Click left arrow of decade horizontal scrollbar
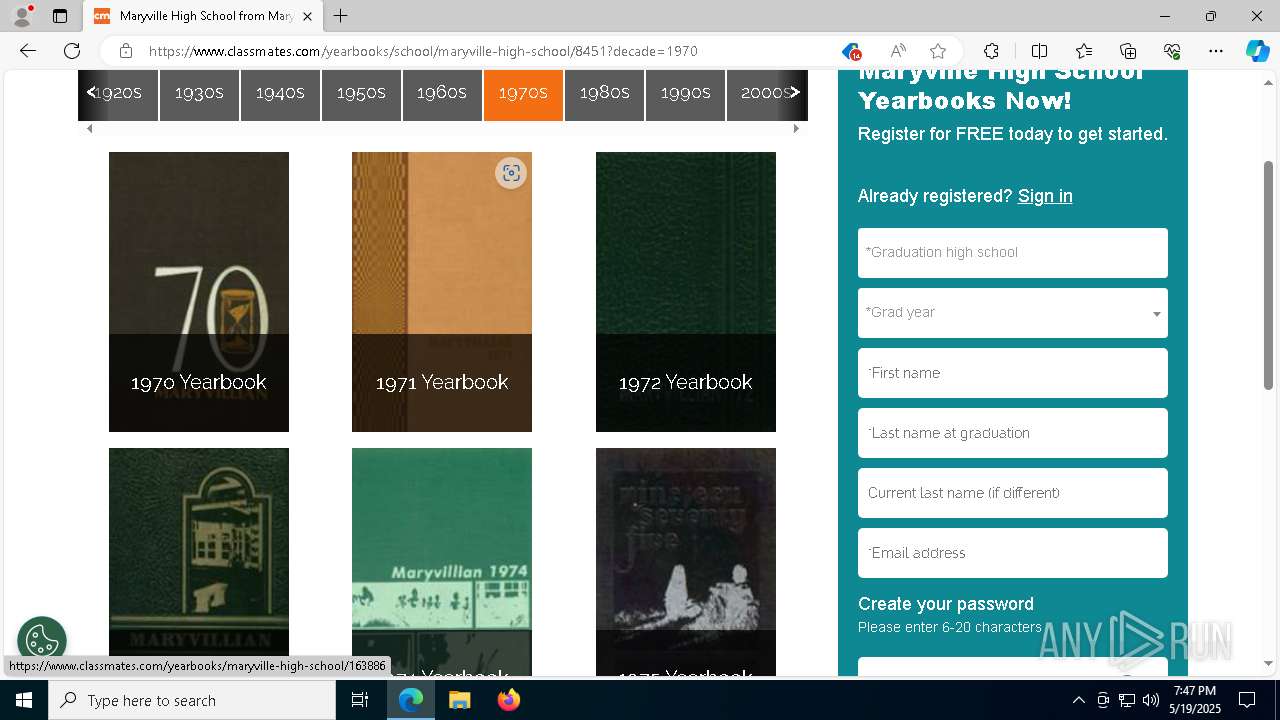This screenshot has height=720, width=1280. point(90,128)
